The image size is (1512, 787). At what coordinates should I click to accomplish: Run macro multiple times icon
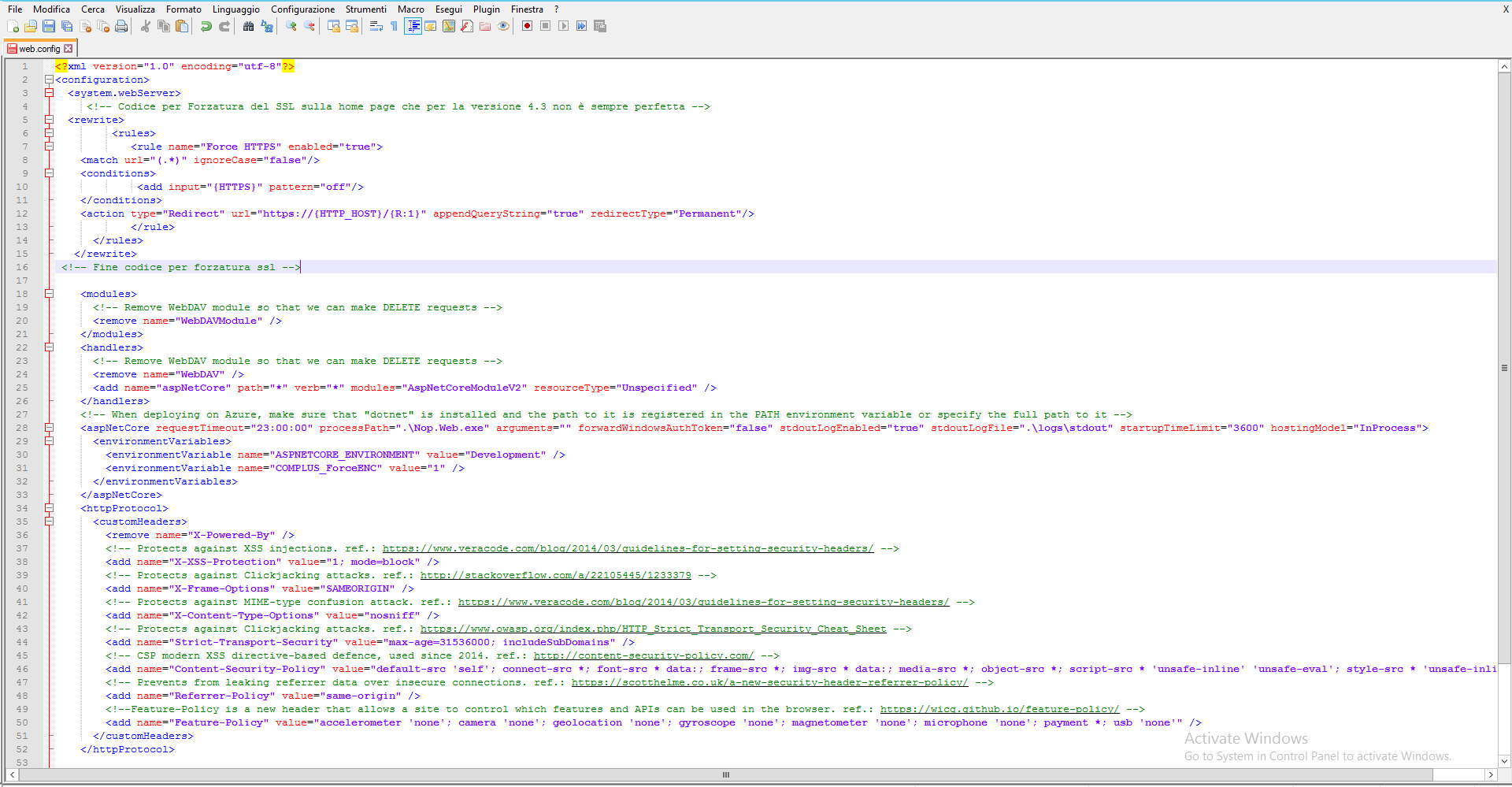pos(581,26)
